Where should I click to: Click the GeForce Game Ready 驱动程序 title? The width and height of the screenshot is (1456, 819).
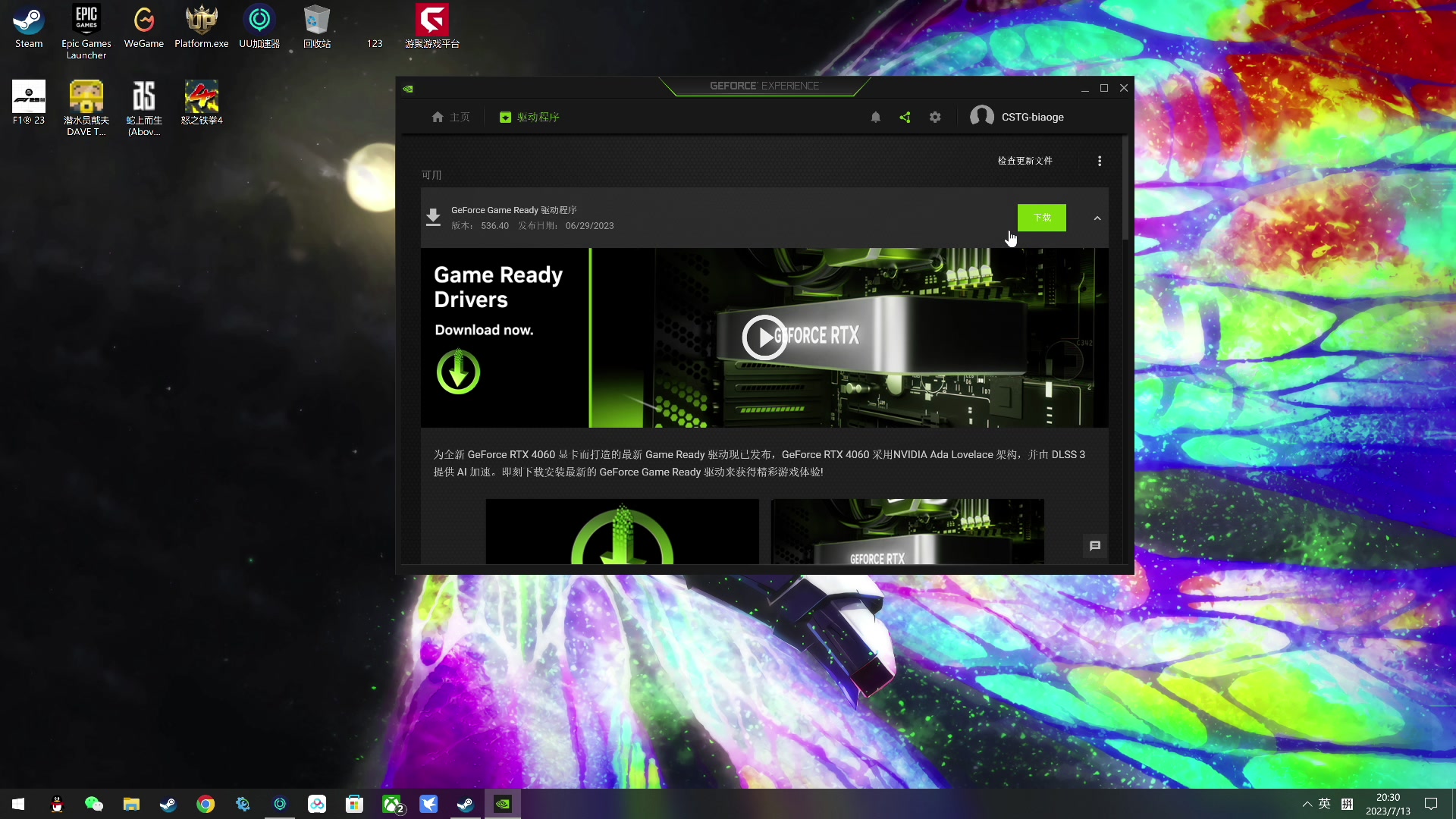514,210
